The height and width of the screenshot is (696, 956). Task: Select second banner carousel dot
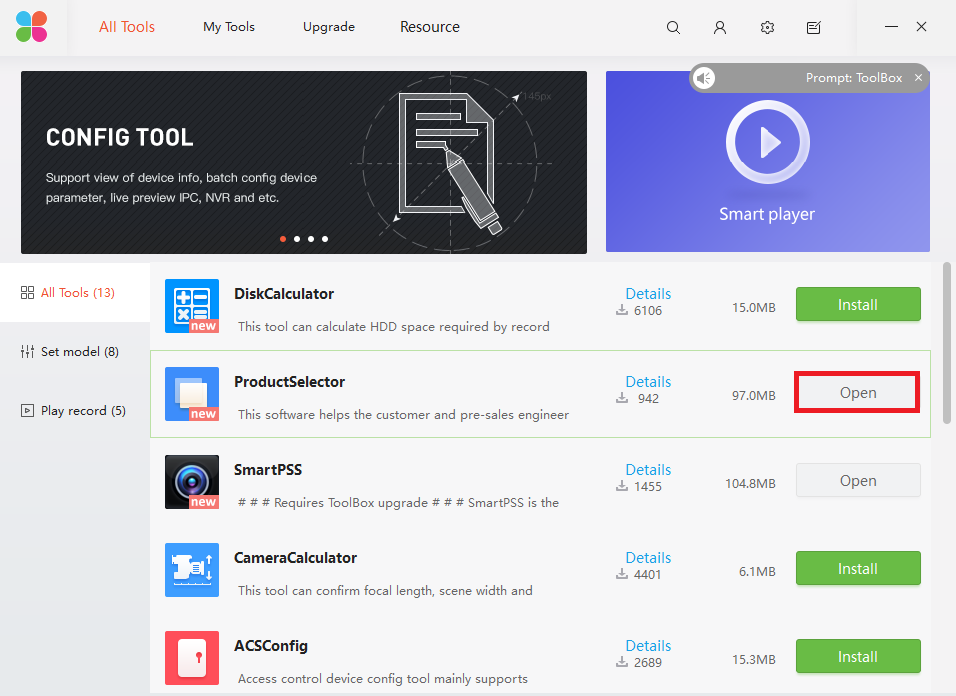click(x=297, y=239)
